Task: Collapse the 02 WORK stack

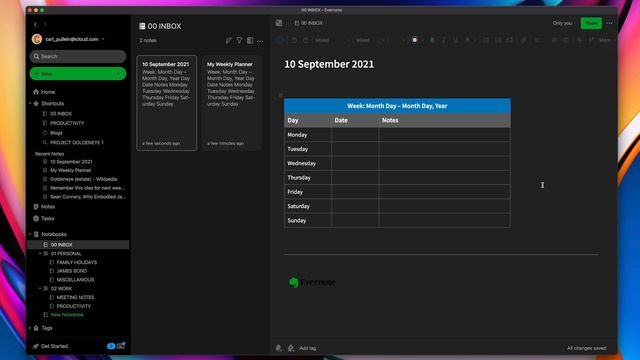Action: point(40,289)
